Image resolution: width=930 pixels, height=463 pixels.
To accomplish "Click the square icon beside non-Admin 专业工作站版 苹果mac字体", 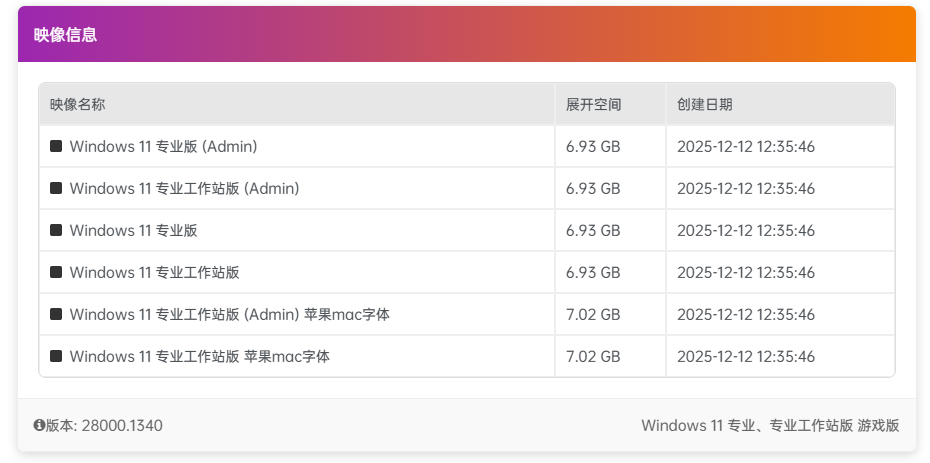I will point(56,356).
